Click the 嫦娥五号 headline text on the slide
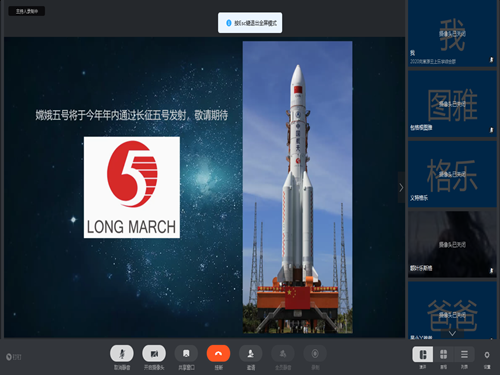500x375 pixels. tap(132, 115)
